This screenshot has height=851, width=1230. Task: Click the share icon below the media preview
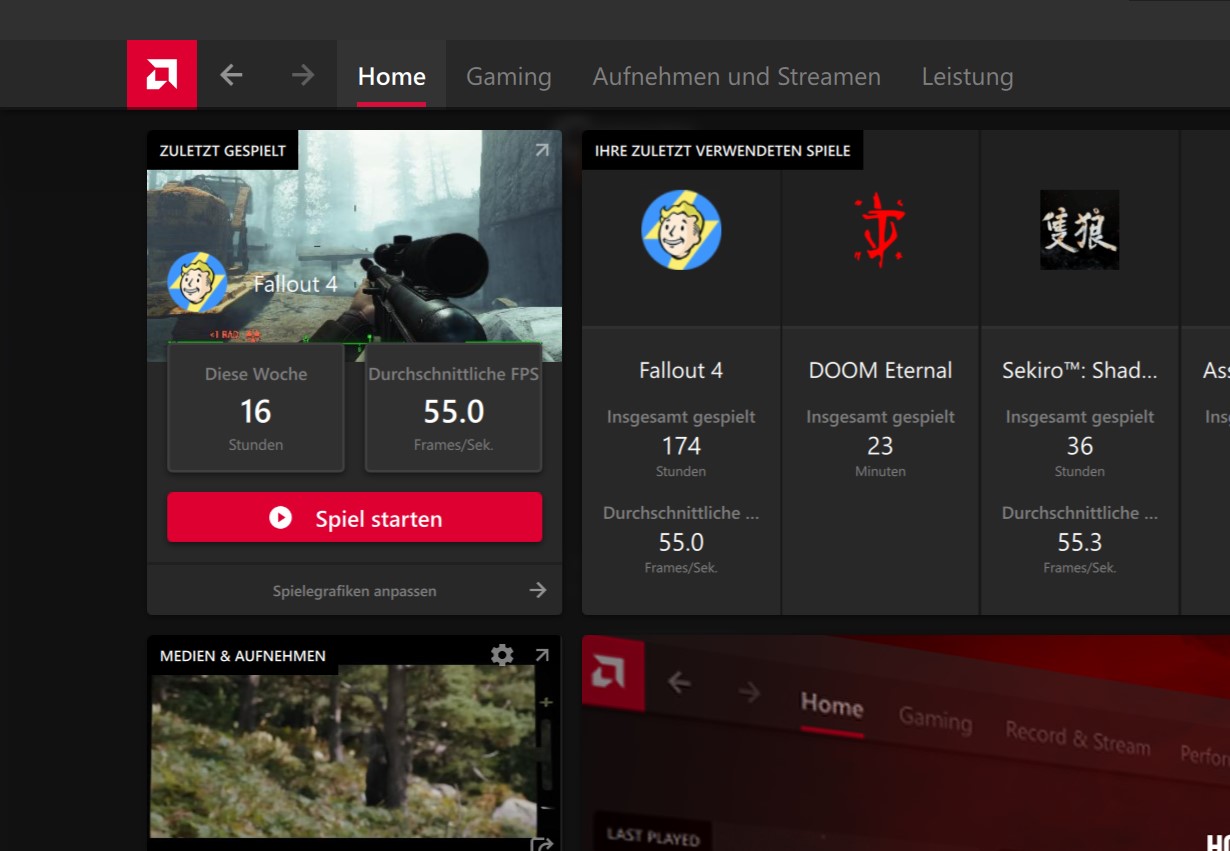[542, 844]
